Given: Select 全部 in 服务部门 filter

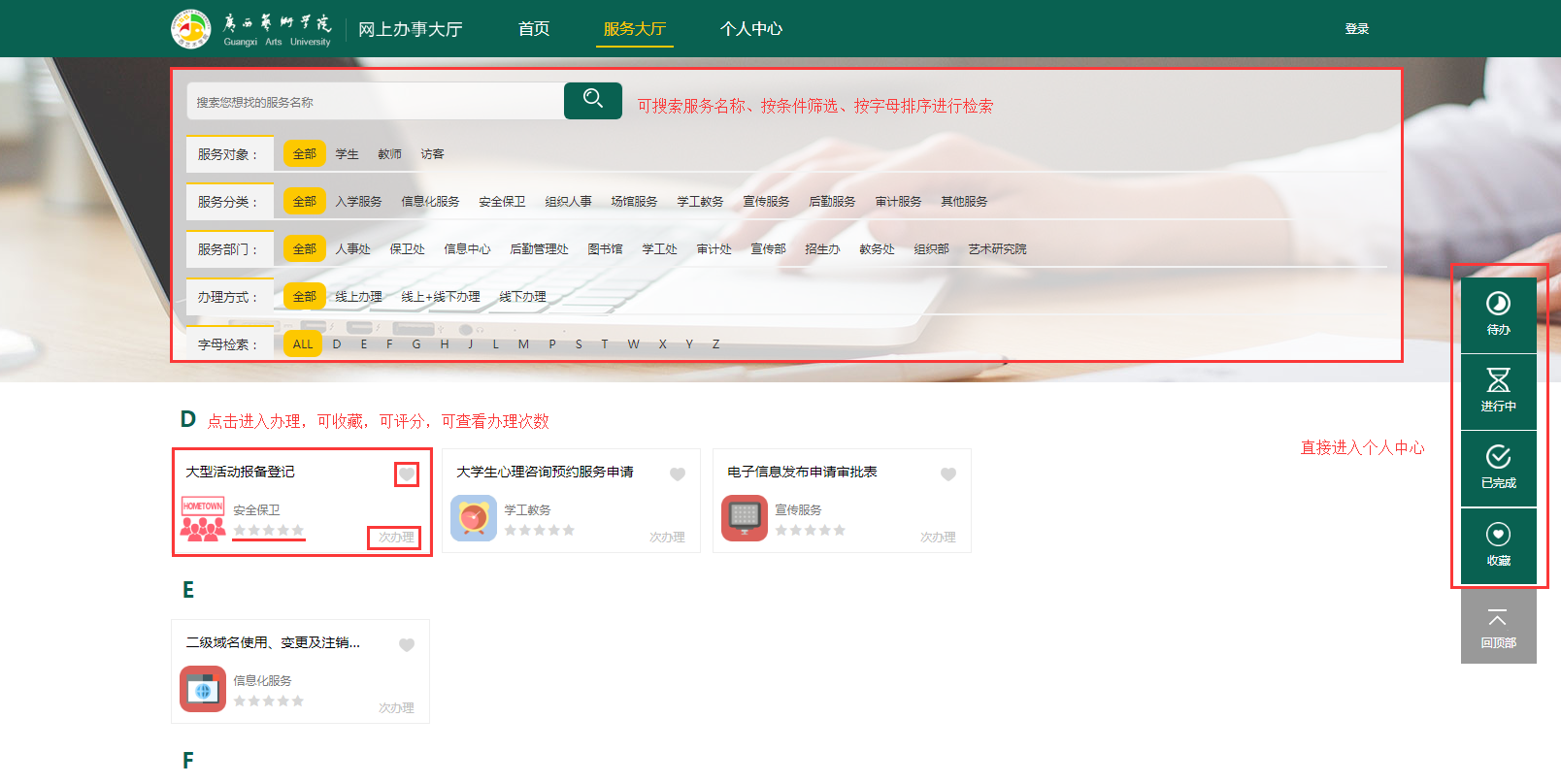Looking at the screenshot, I should [x=305, y=248].
